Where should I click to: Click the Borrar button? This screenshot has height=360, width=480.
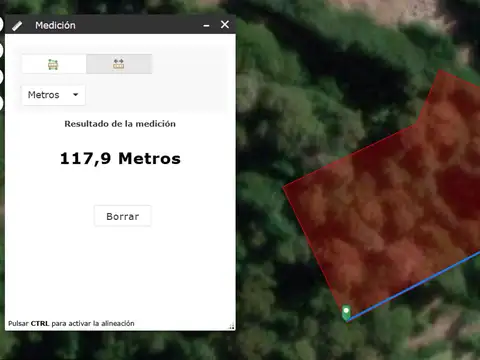(x=123, y=216)
